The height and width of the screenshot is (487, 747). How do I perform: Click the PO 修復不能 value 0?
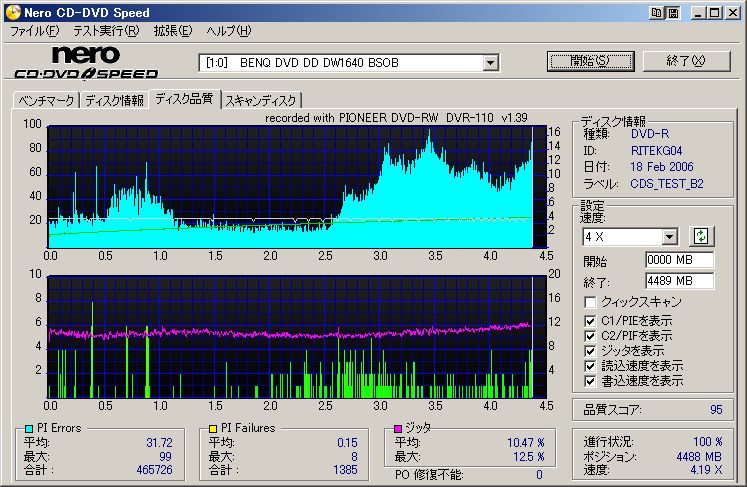[539, 475]
